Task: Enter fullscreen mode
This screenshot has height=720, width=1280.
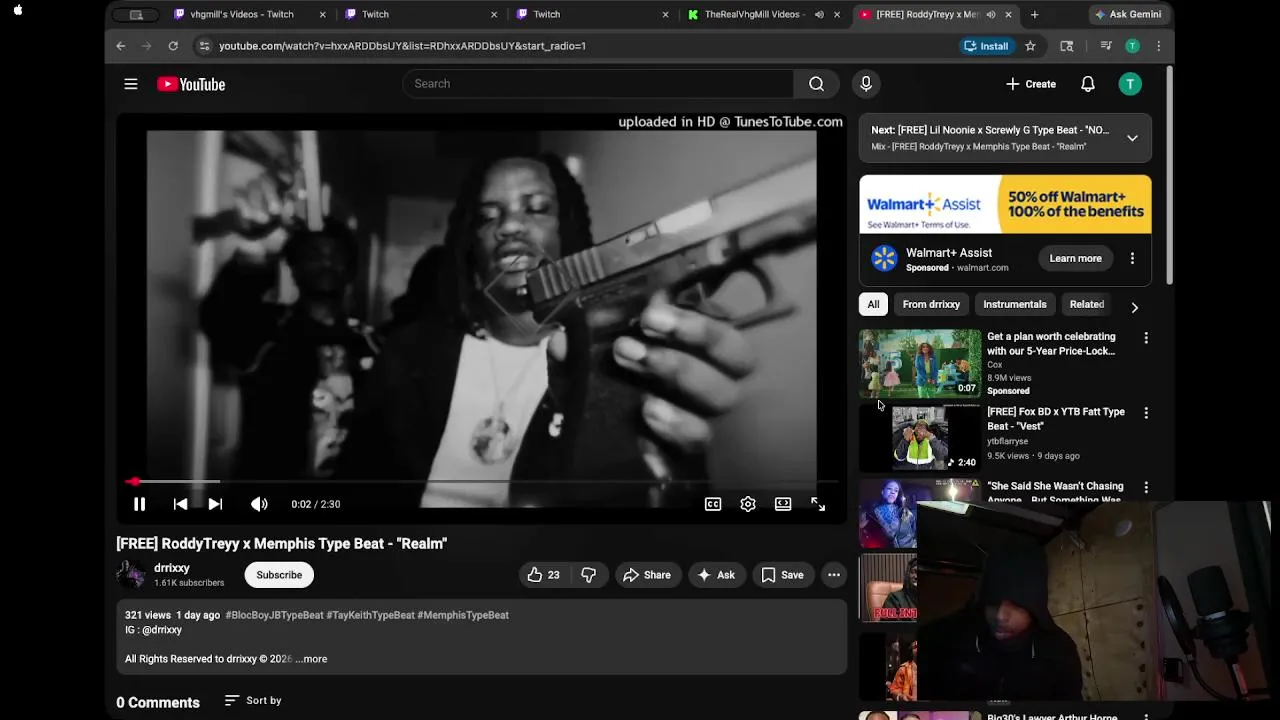Action: coord(818,504)
